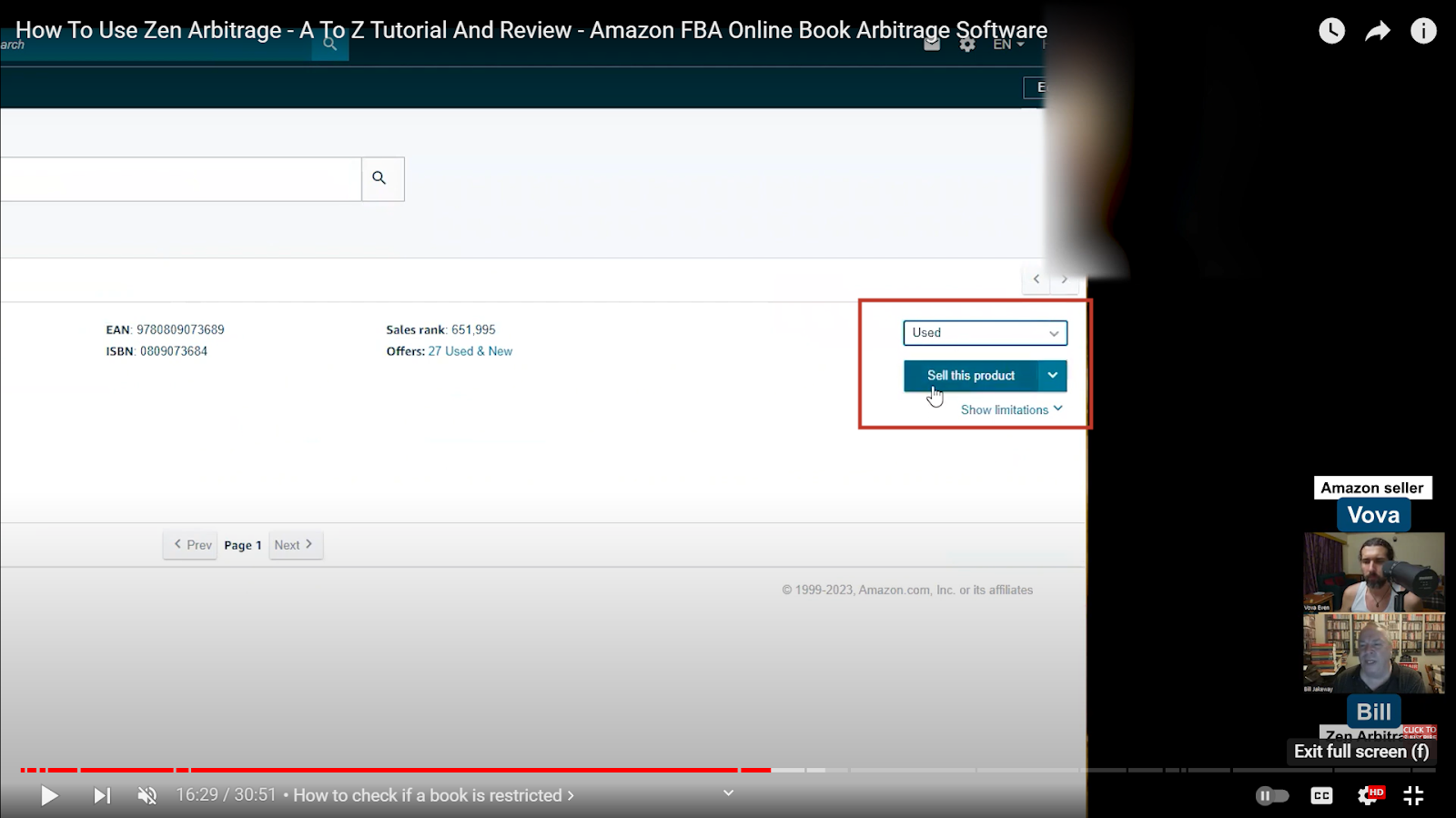The height and width of the screenshot is (818, 1456).
Task: Open the Used condition dropdown
Action: coord(985,333)
